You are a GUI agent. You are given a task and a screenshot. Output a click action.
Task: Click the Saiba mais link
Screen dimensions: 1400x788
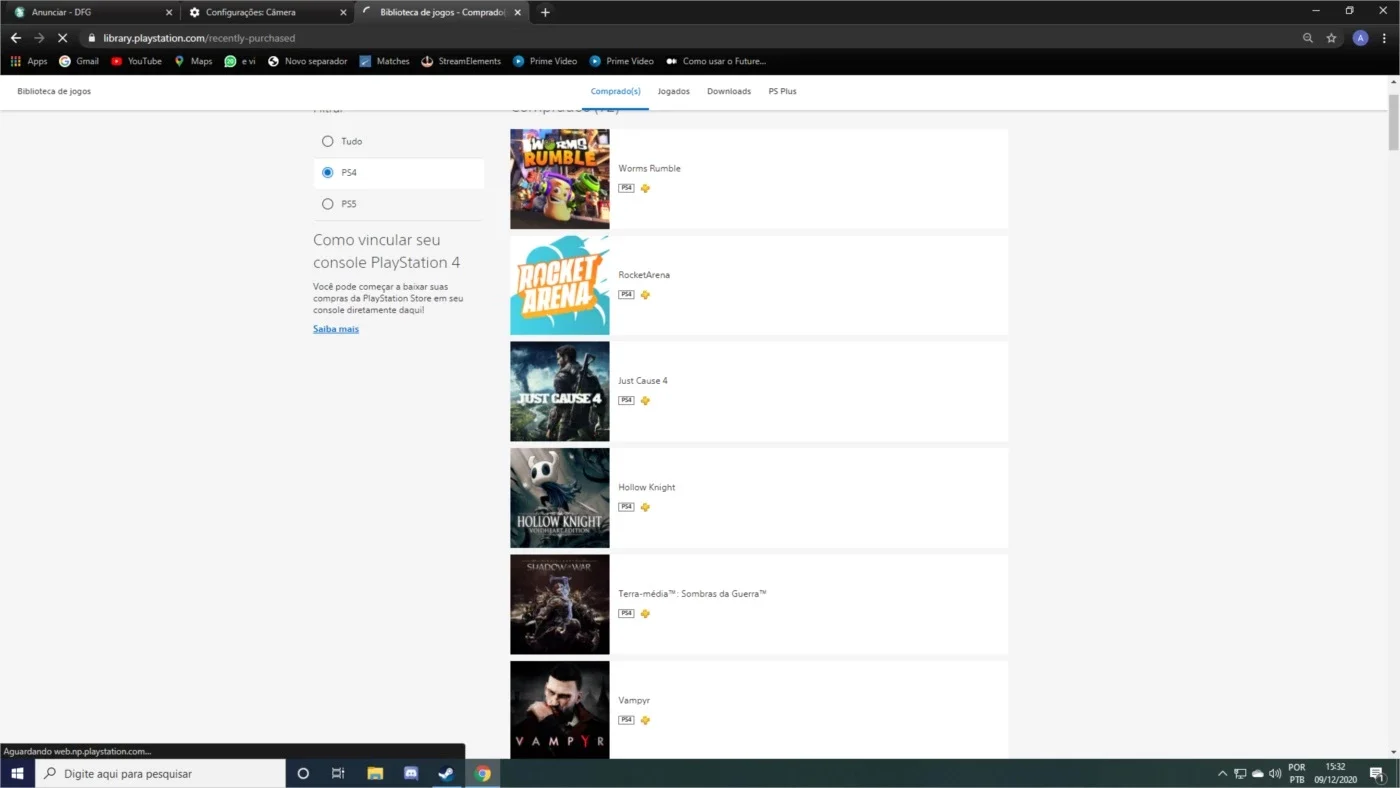pyautogui.click(x=336, y=329)
